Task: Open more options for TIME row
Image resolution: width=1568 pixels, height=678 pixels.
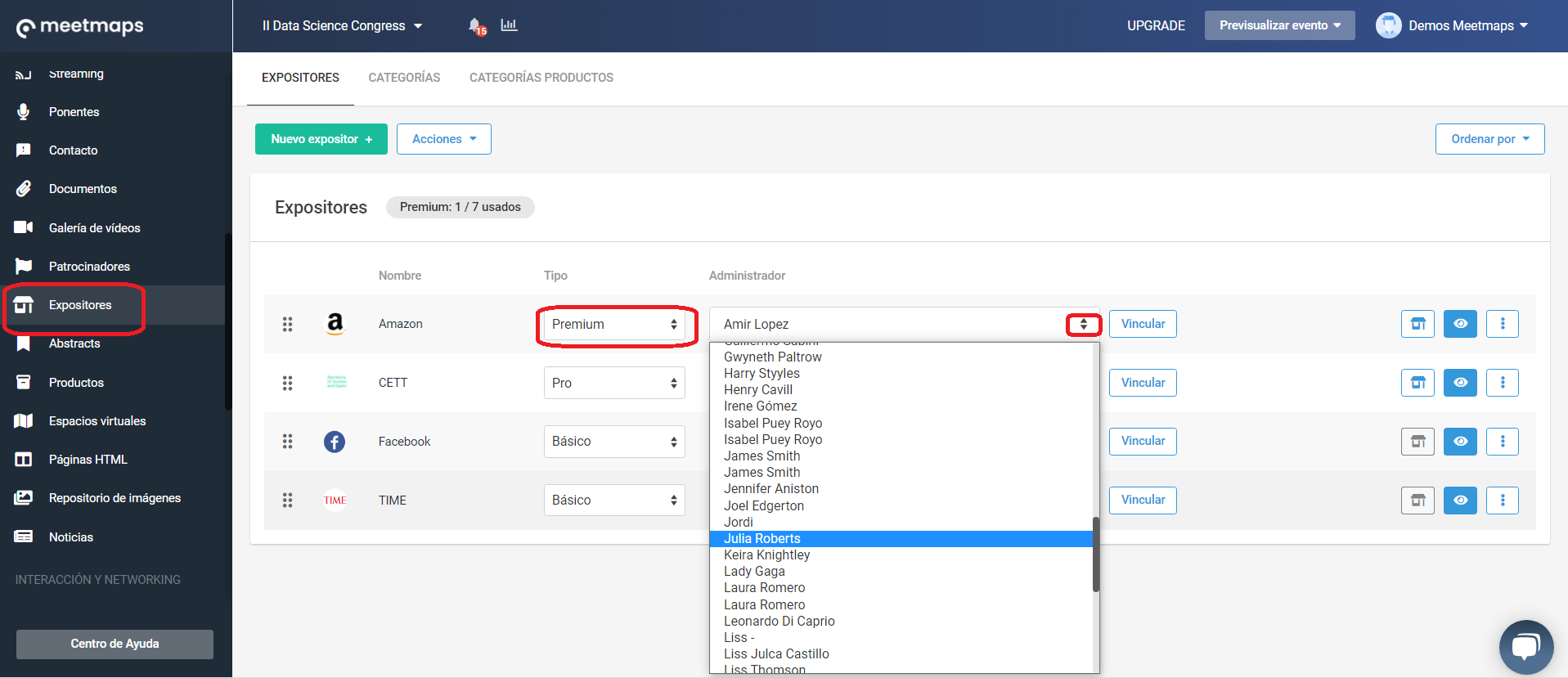Action: [1503, 500]
